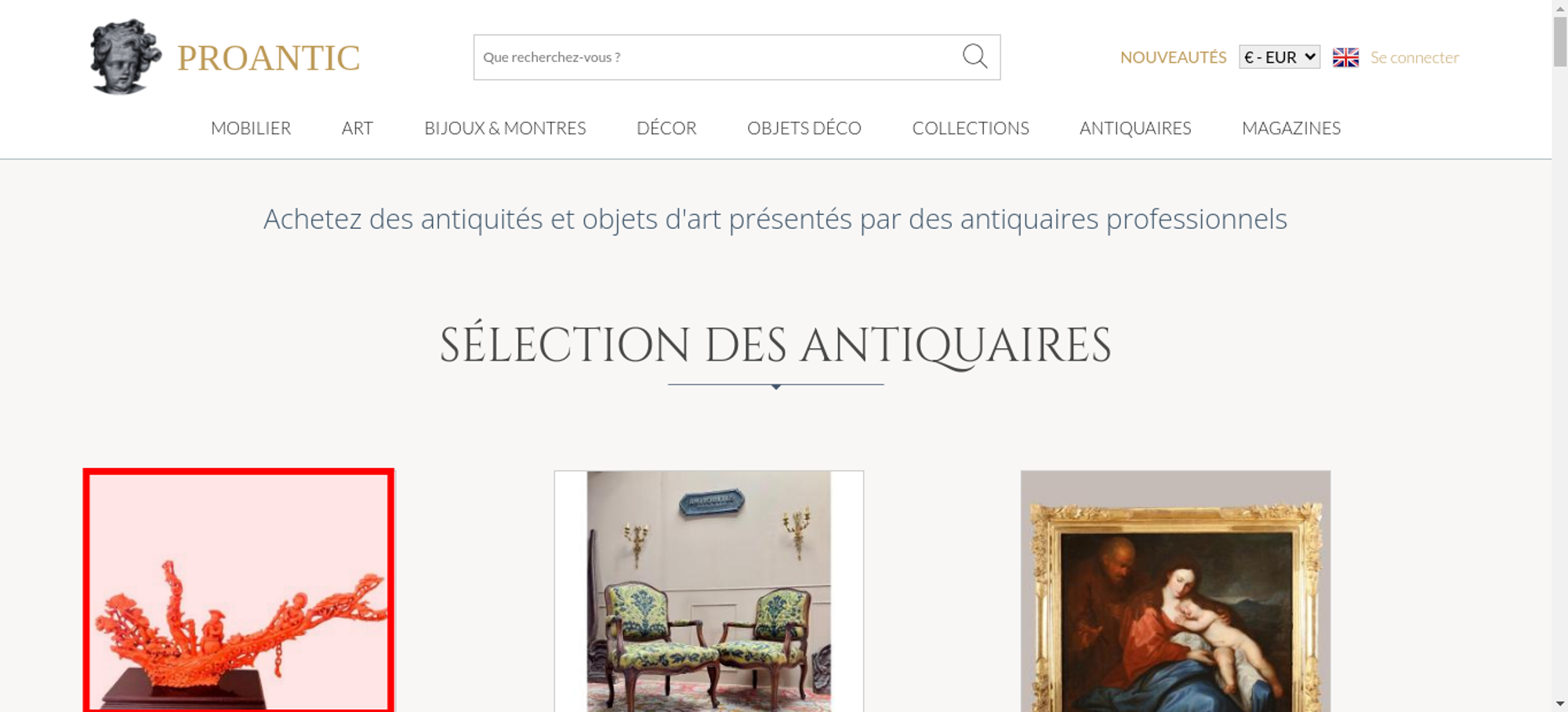The width and height of the screenshot is (1568, 712).
Task: Focus the Que recherchez-vous search field
Action: tap(717, 57)
